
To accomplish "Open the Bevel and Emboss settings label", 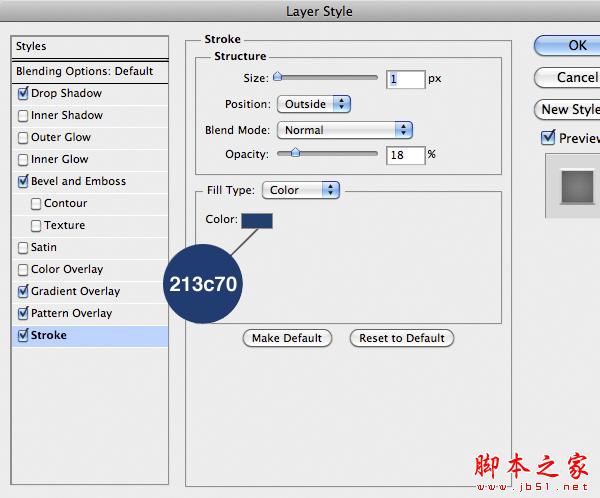I will (x=78, y=181).
